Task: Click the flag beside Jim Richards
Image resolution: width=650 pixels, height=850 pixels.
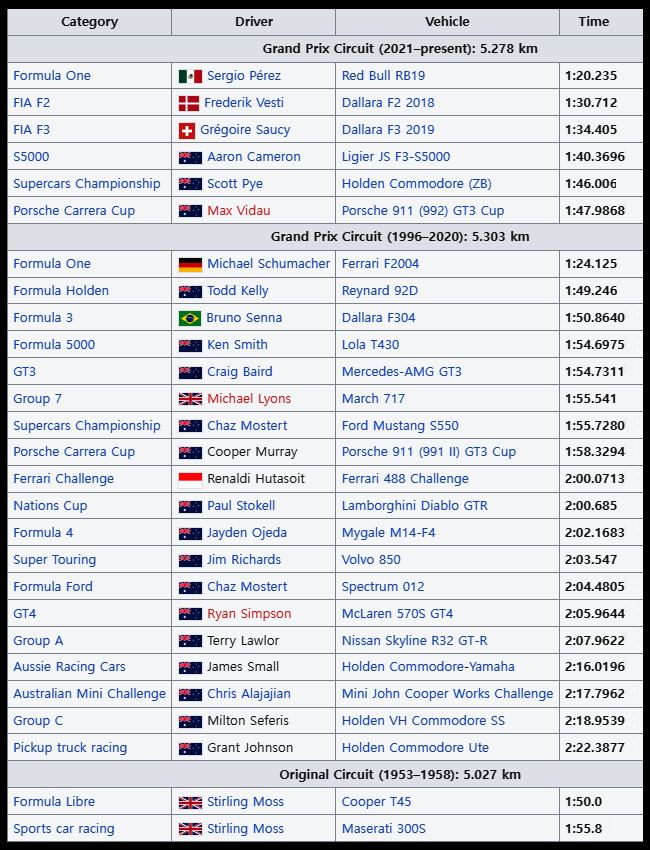Action: 190,561
